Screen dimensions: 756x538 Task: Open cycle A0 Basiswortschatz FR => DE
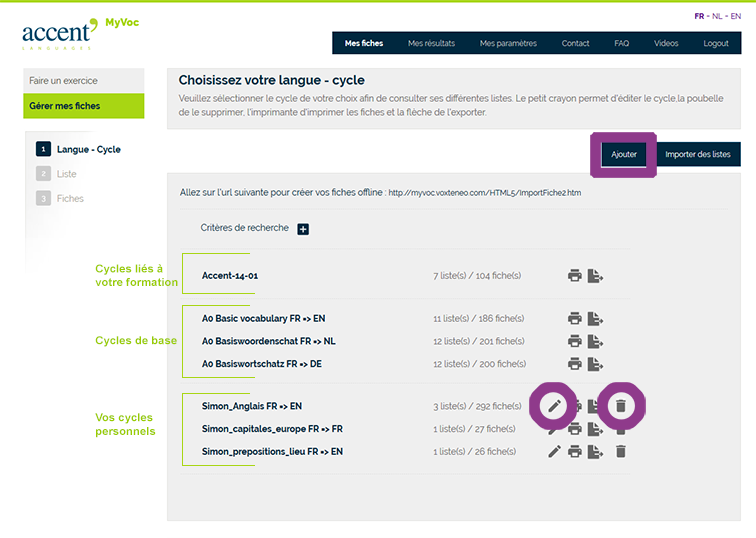[x=262, y=364]
